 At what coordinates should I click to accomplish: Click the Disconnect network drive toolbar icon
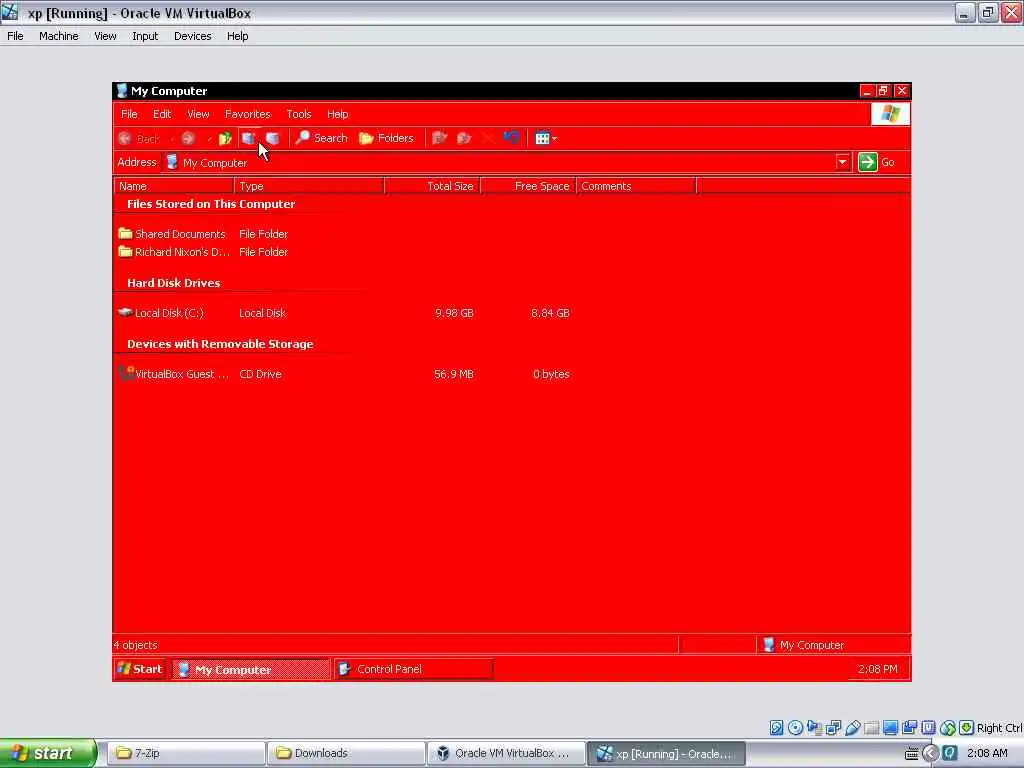(272, 138)
